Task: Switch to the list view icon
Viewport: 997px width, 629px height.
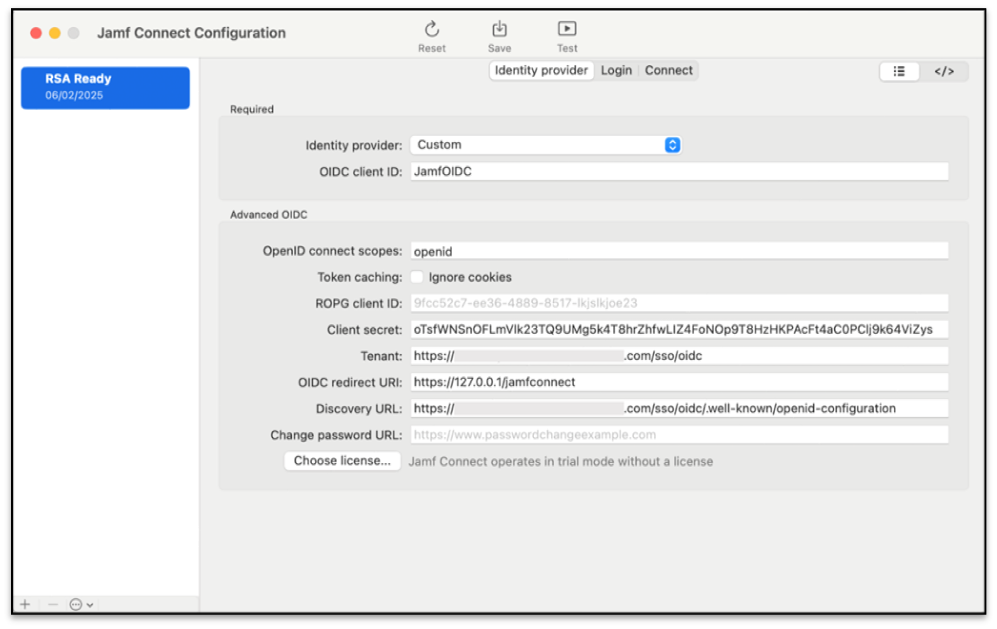Action: (x=897, y=71)
